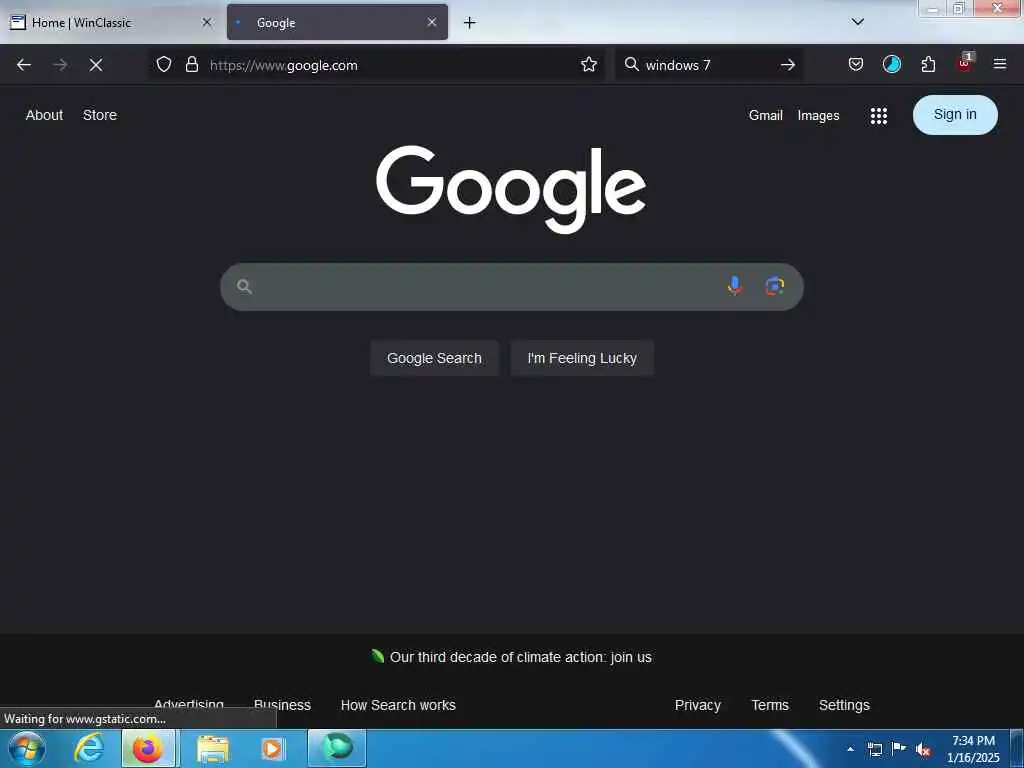1024x768 pixels.
Task: Go to Google Images
Action: pos(818,116)
